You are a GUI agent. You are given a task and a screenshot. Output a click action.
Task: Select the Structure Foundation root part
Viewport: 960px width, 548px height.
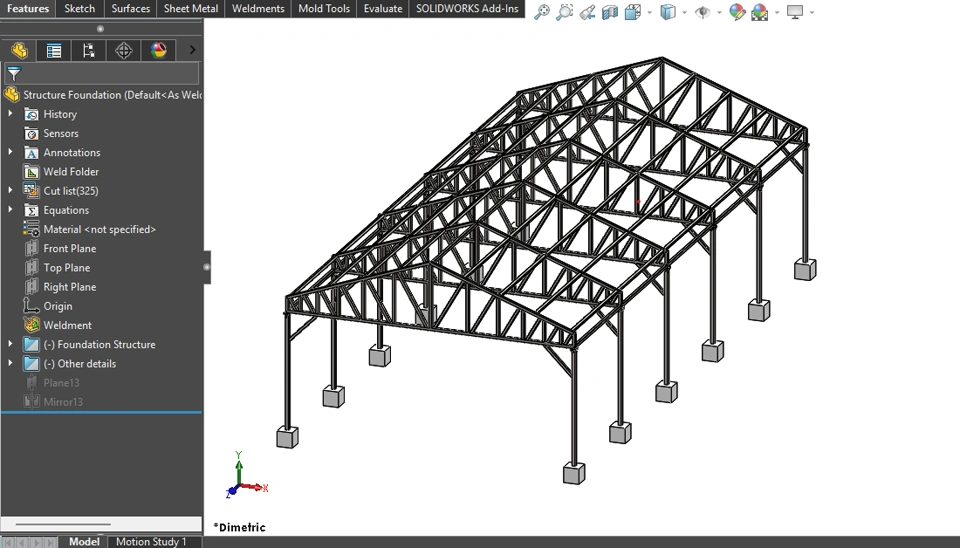coord(113,95)
